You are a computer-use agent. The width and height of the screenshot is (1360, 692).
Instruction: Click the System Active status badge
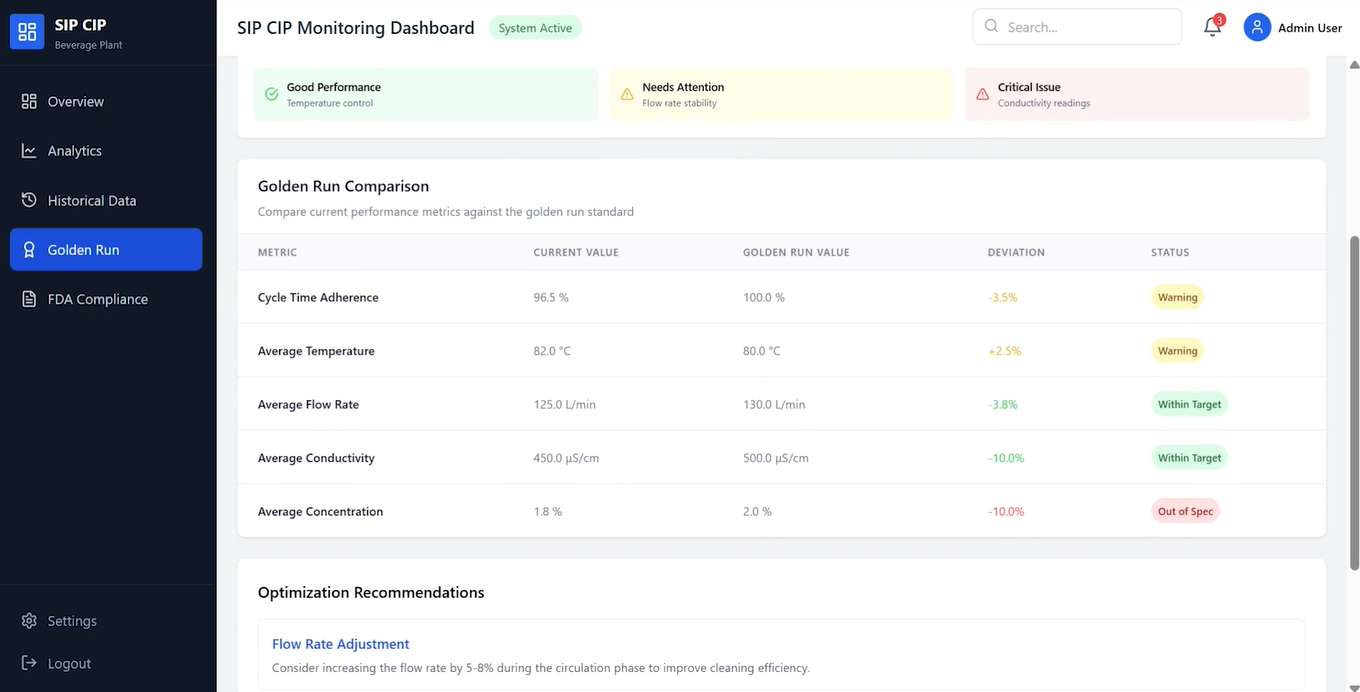[x=535, y=28]
